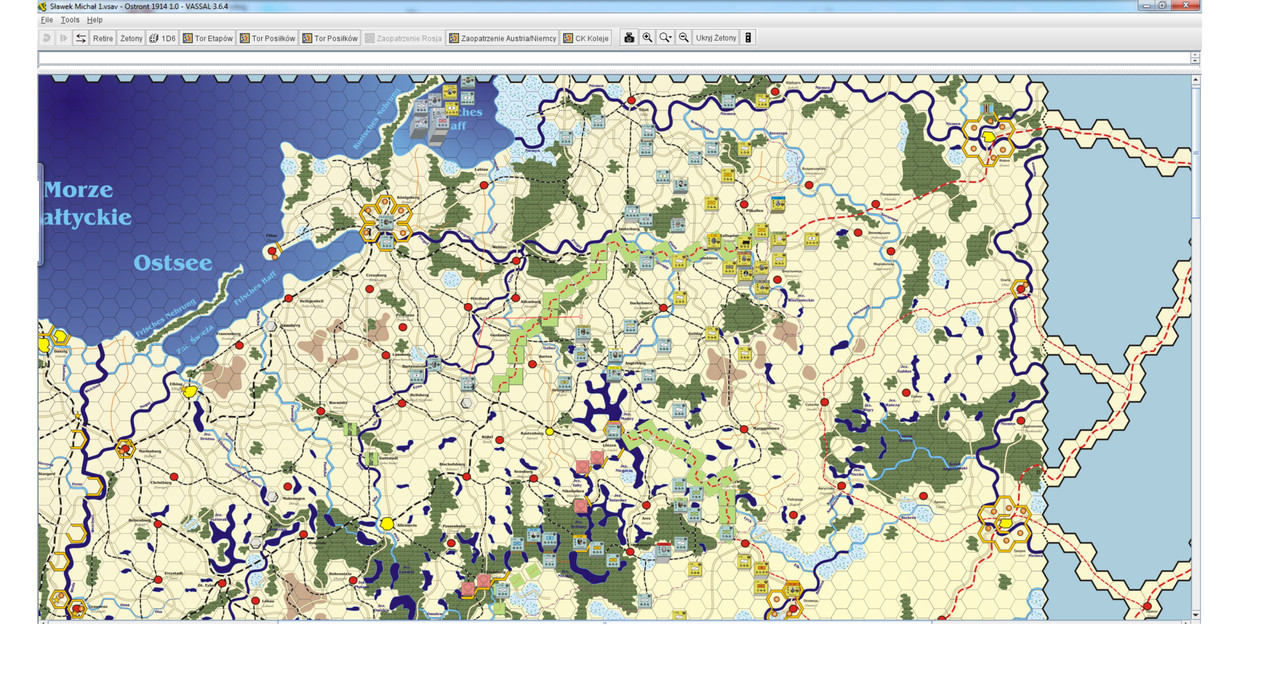Click the camera map snapshot icon
1280x693 pixels.
pos(629,38)
